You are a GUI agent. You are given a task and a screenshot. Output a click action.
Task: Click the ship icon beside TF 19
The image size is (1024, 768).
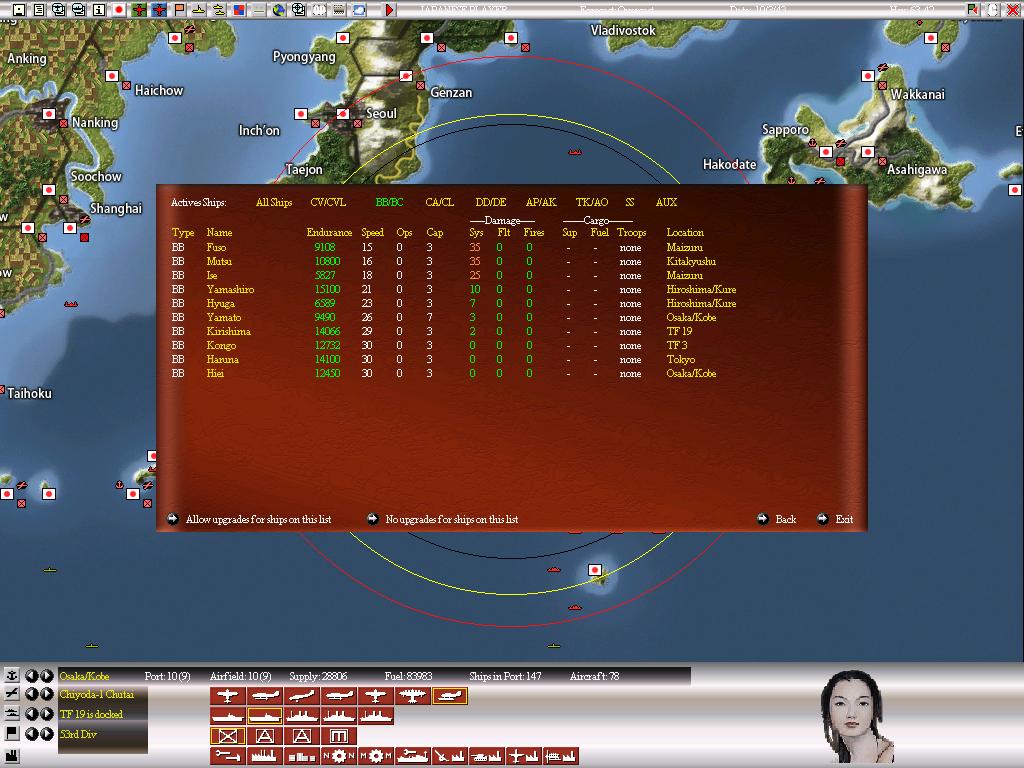pos(12,714)
